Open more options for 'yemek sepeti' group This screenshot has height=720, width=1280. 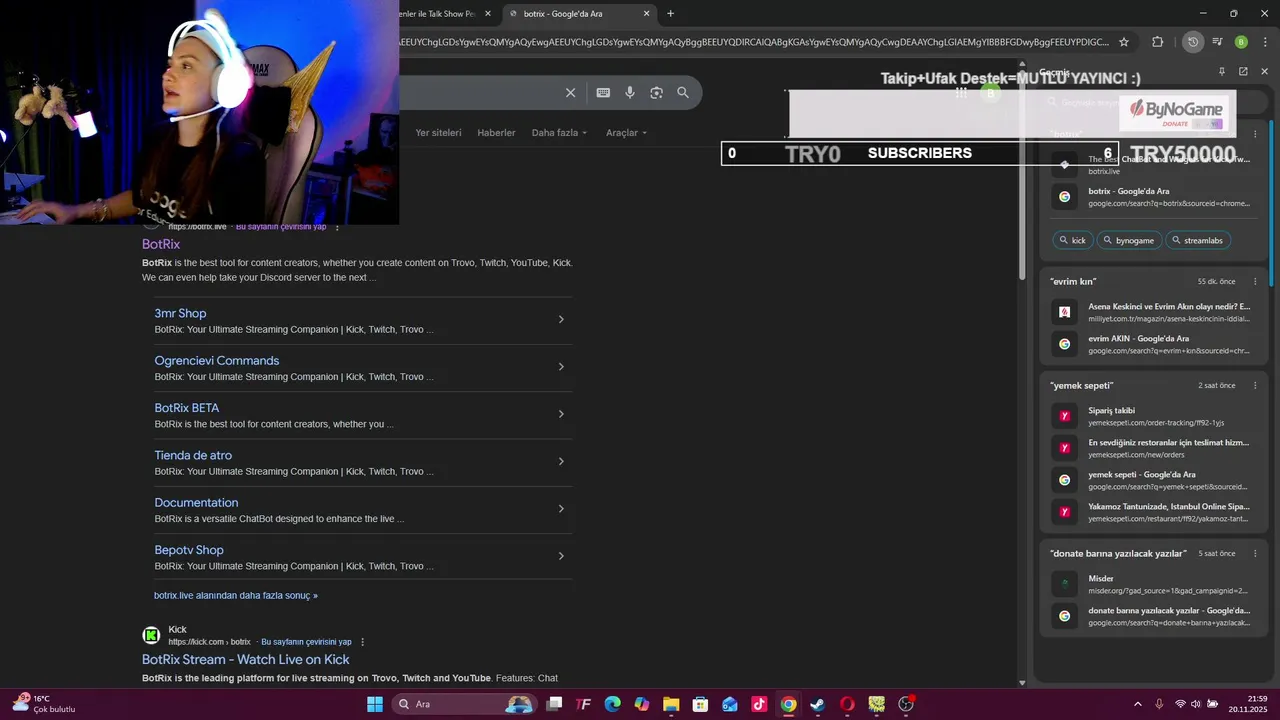tap(1255, 386)
